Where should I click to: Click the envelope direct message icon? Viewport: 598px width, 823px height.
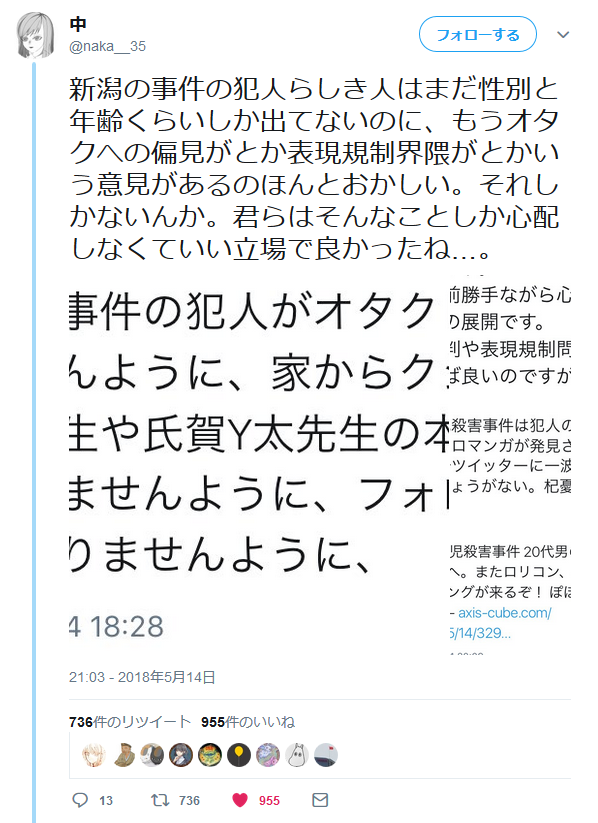(x=320, y=800)
